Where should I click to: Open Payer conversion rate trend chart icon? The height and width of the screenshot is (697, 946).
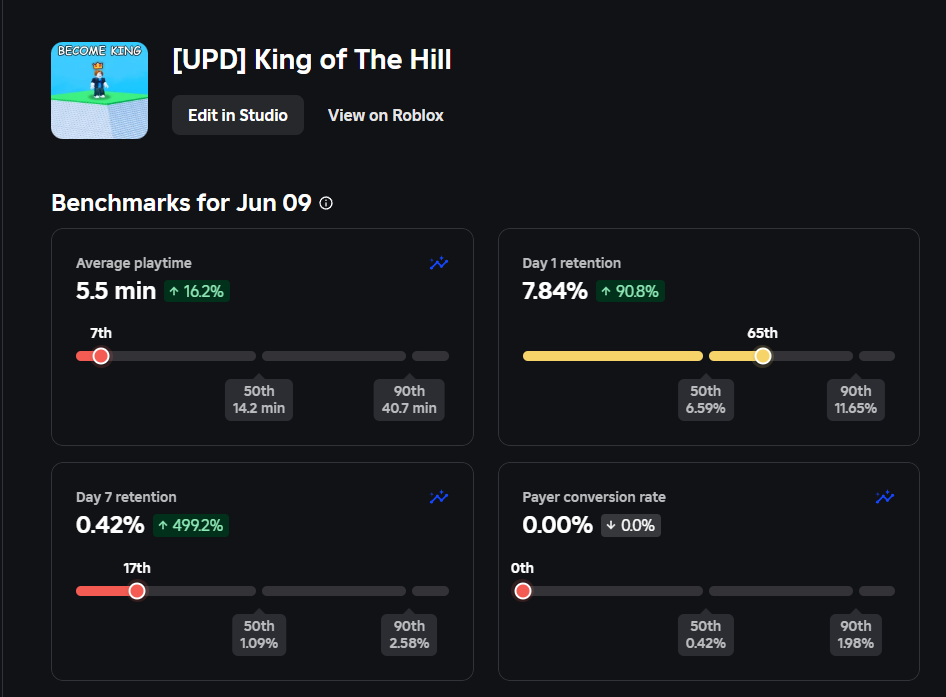point(884,497)
